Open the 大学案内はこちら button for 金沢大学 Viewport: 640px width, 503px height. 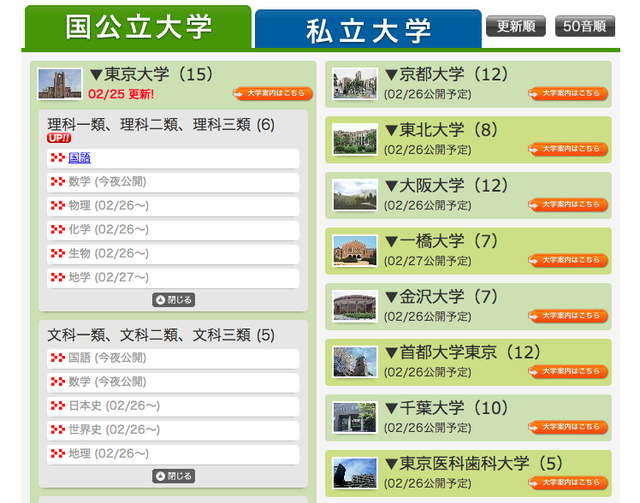point(568,316)
